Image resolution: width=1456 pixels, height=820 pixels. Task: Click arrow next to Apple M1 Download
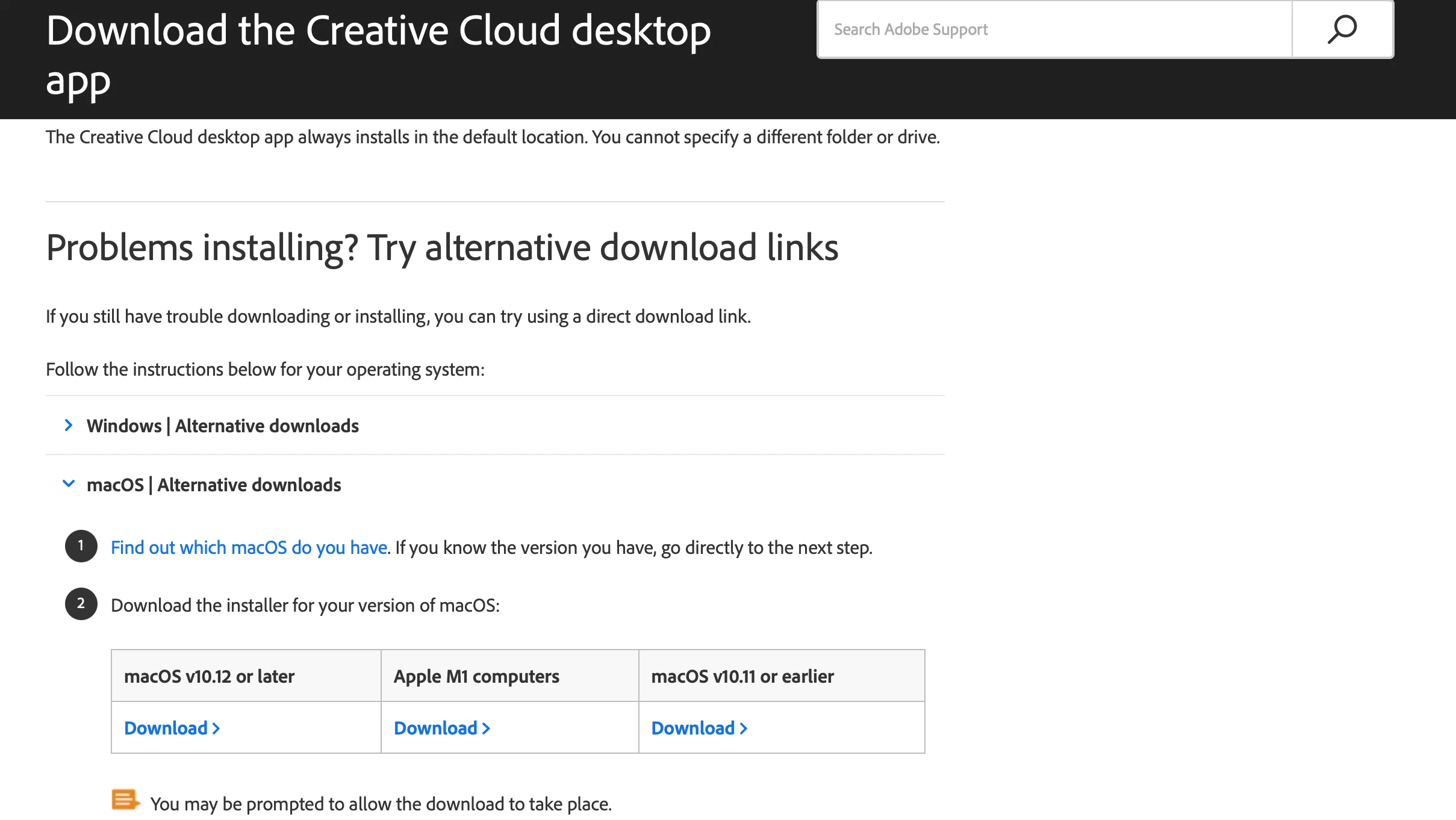pyautogui.click(x=487, y=729)
